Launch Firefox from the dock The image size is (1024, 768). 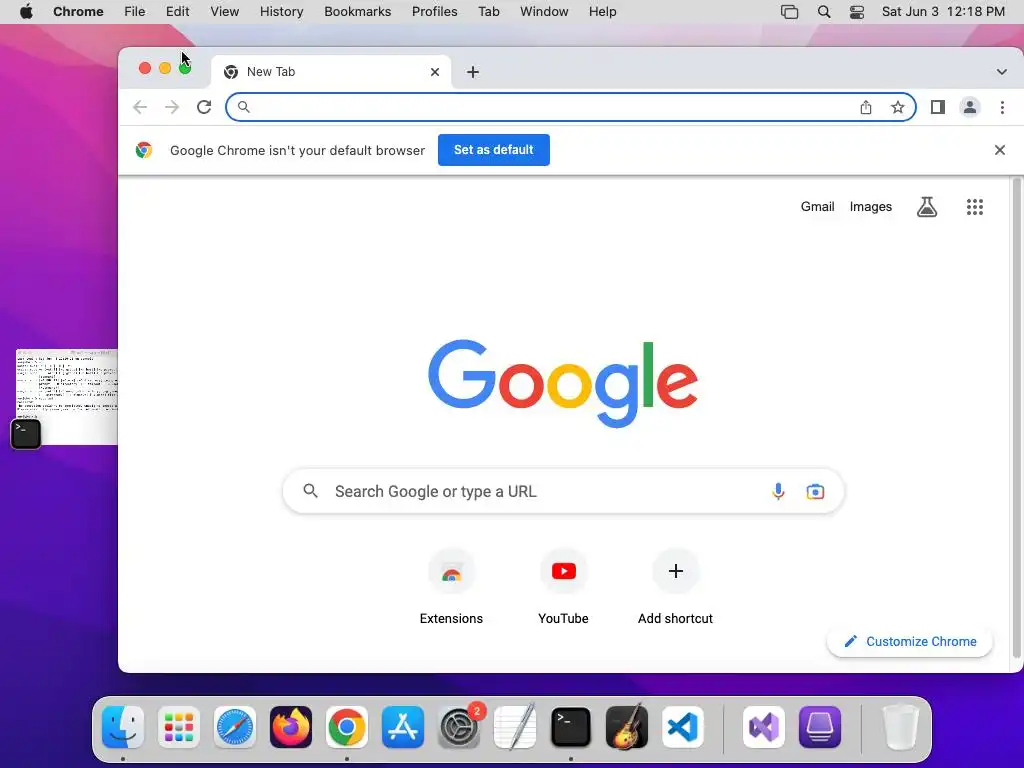291,727
